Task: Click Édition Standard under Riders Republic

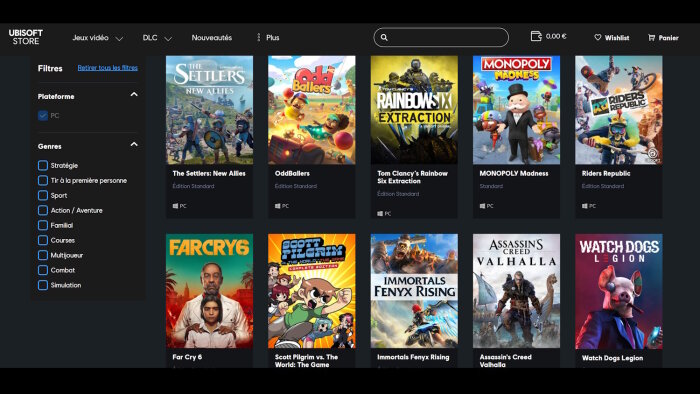Action: pos(602,186)
